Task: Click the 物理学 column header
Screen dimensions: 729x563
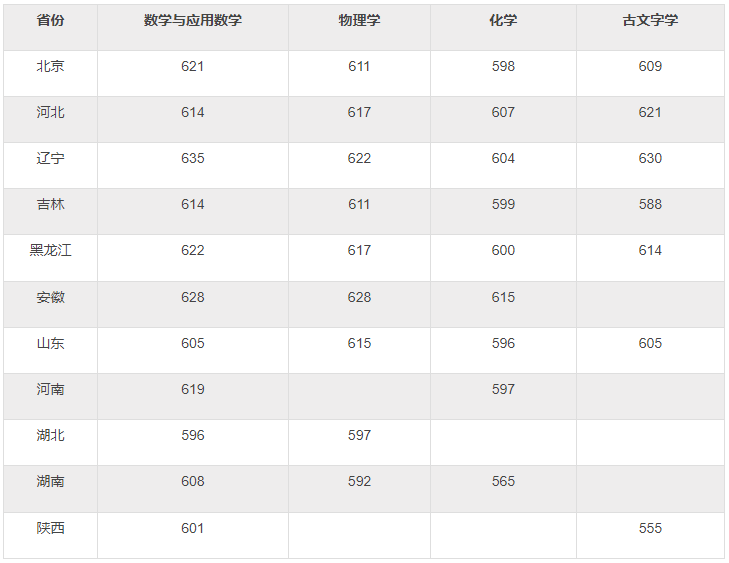Action: [x=359, y=20]
